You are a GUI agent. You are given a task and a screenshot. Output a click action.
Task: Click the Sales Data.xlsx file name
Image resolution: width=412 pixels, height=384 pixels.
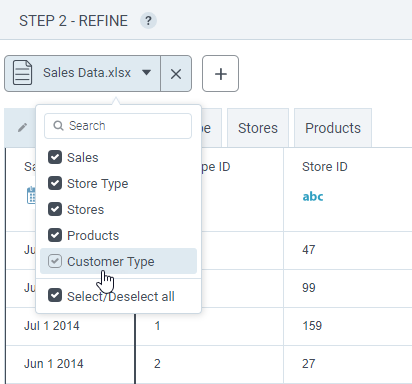coord(87,73)
